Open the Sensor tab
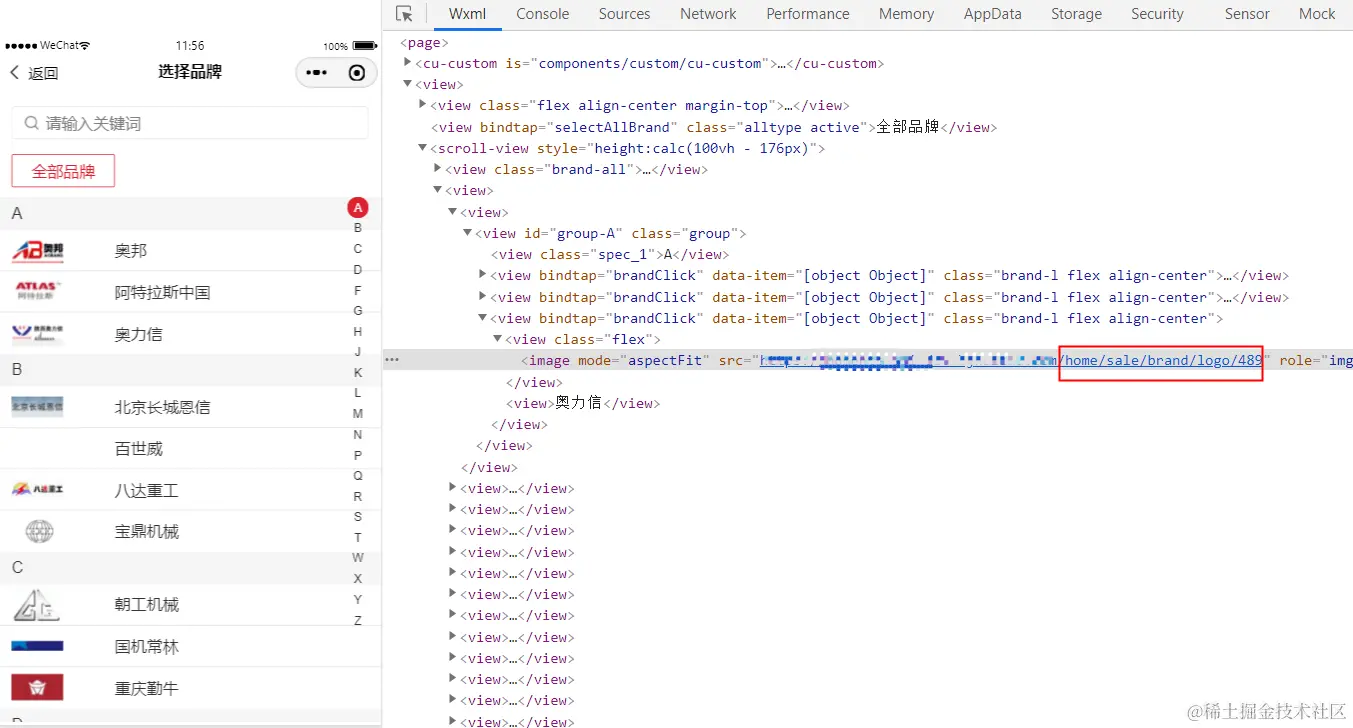This screenshot has height=728, width=1353. [1247, 14]
